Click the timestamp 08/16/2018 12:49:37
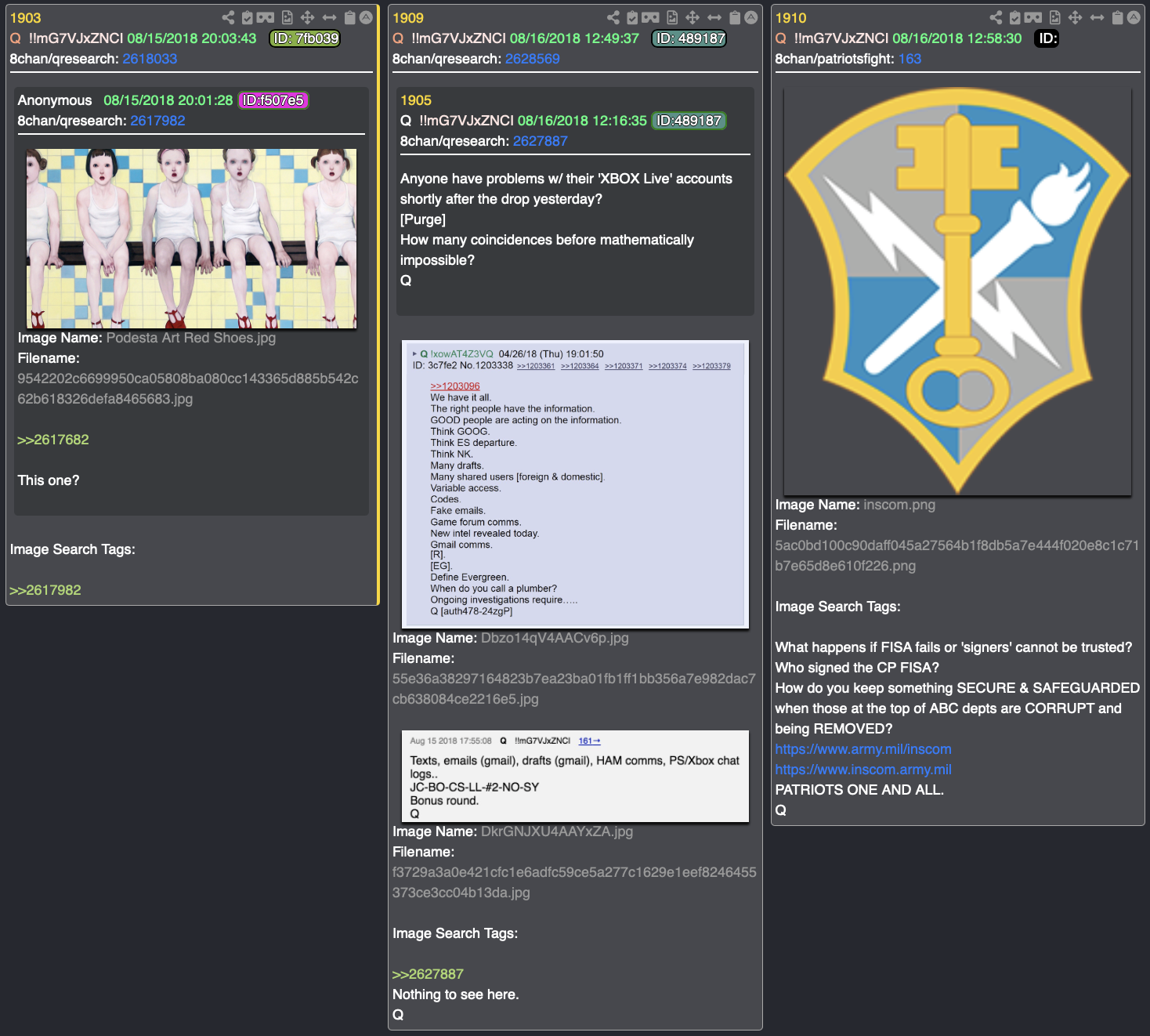This screenshot has height=1036, width=1150. point(574,38)
